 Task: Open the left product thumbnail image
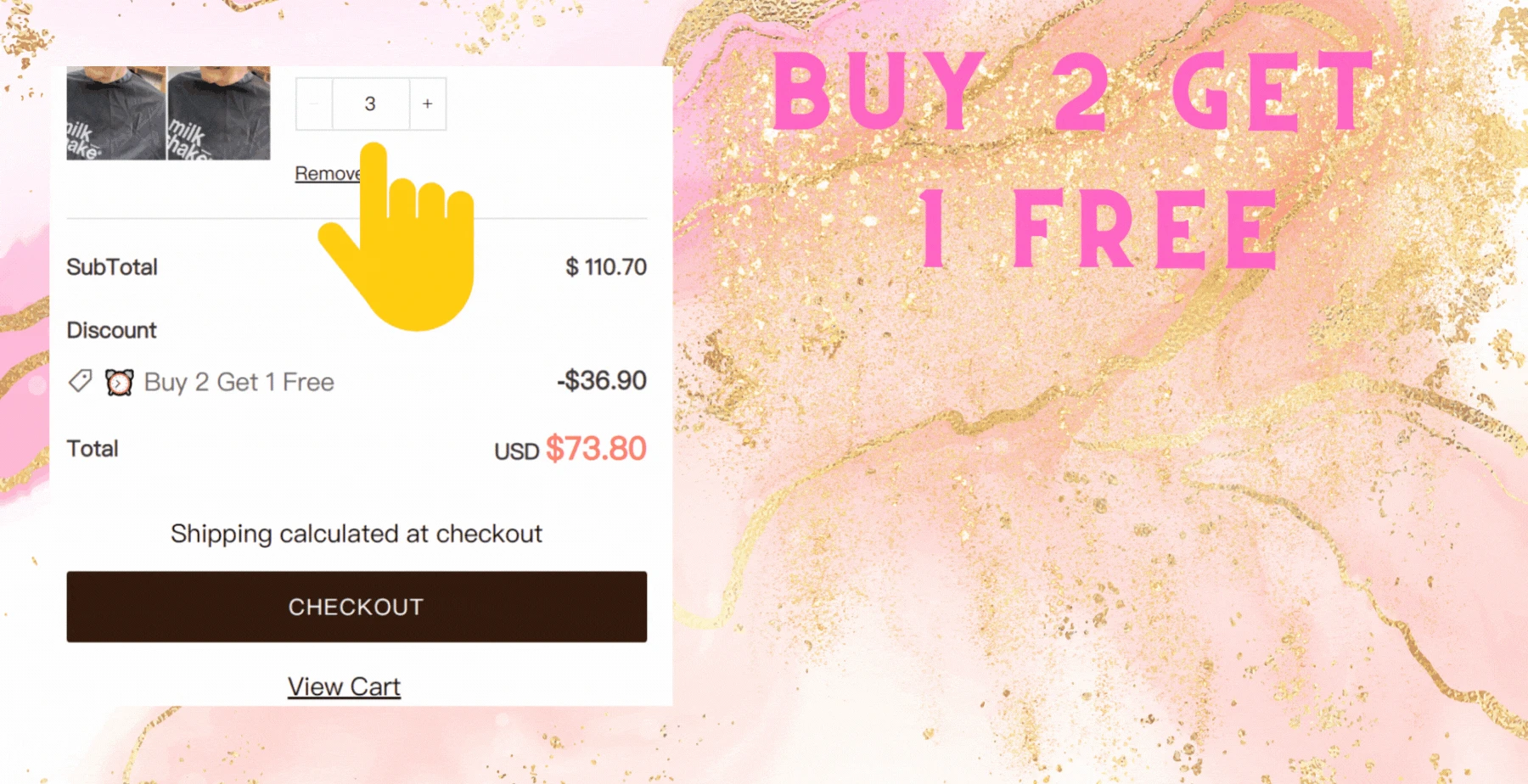pos(116,113)
